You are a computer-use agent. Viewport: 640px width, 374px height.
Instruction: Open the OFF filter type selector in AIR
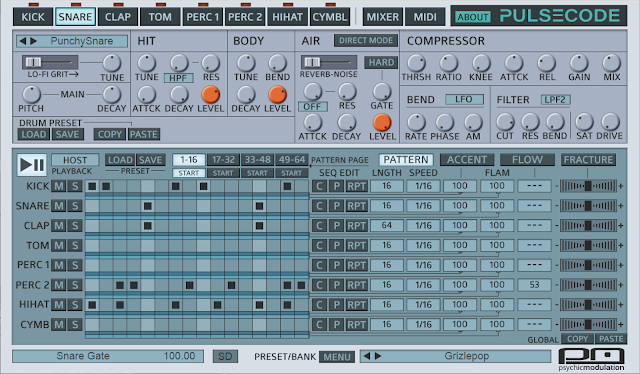pyautogui.click(x=312, y=107)
